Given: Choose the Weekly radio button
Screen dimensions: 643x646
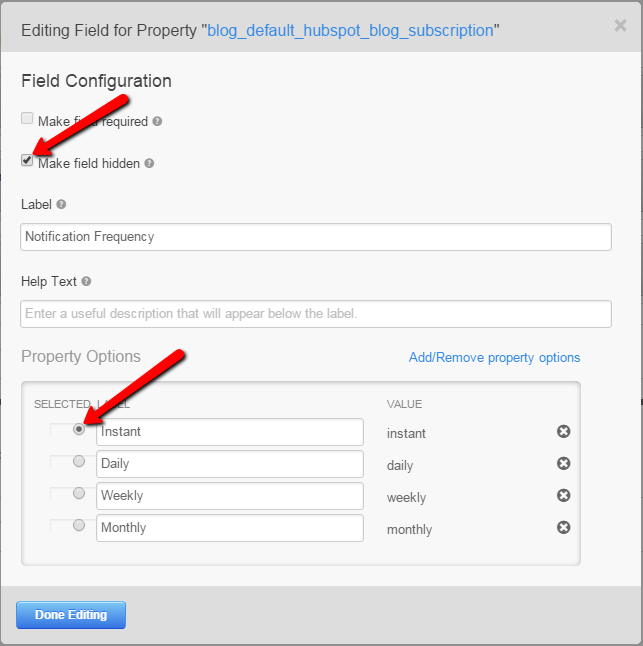Looking at the screenshot, I should tap(79, 494).
